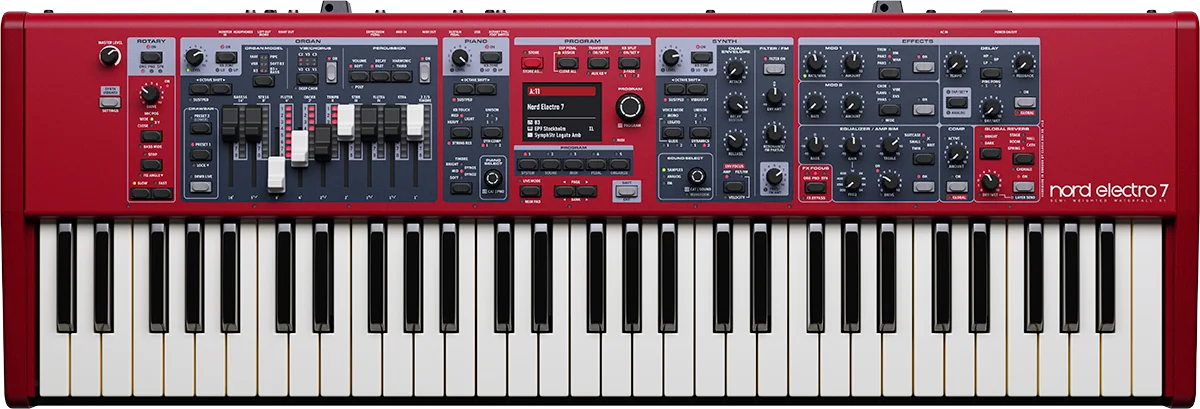Adjust the Delay Dry/Wet knob
This screenshot has width=1200, height=409.
(991, 108)
